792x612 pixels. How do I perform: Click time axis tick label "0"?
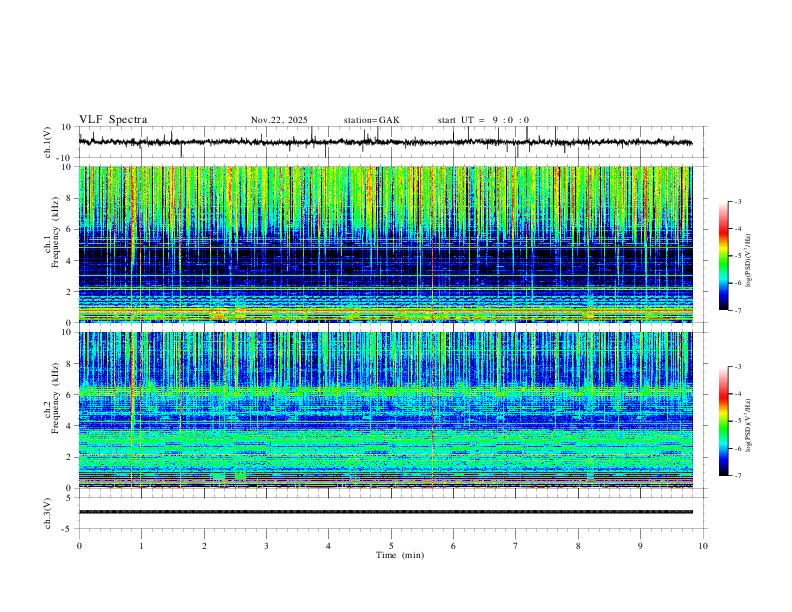[79, 546]
